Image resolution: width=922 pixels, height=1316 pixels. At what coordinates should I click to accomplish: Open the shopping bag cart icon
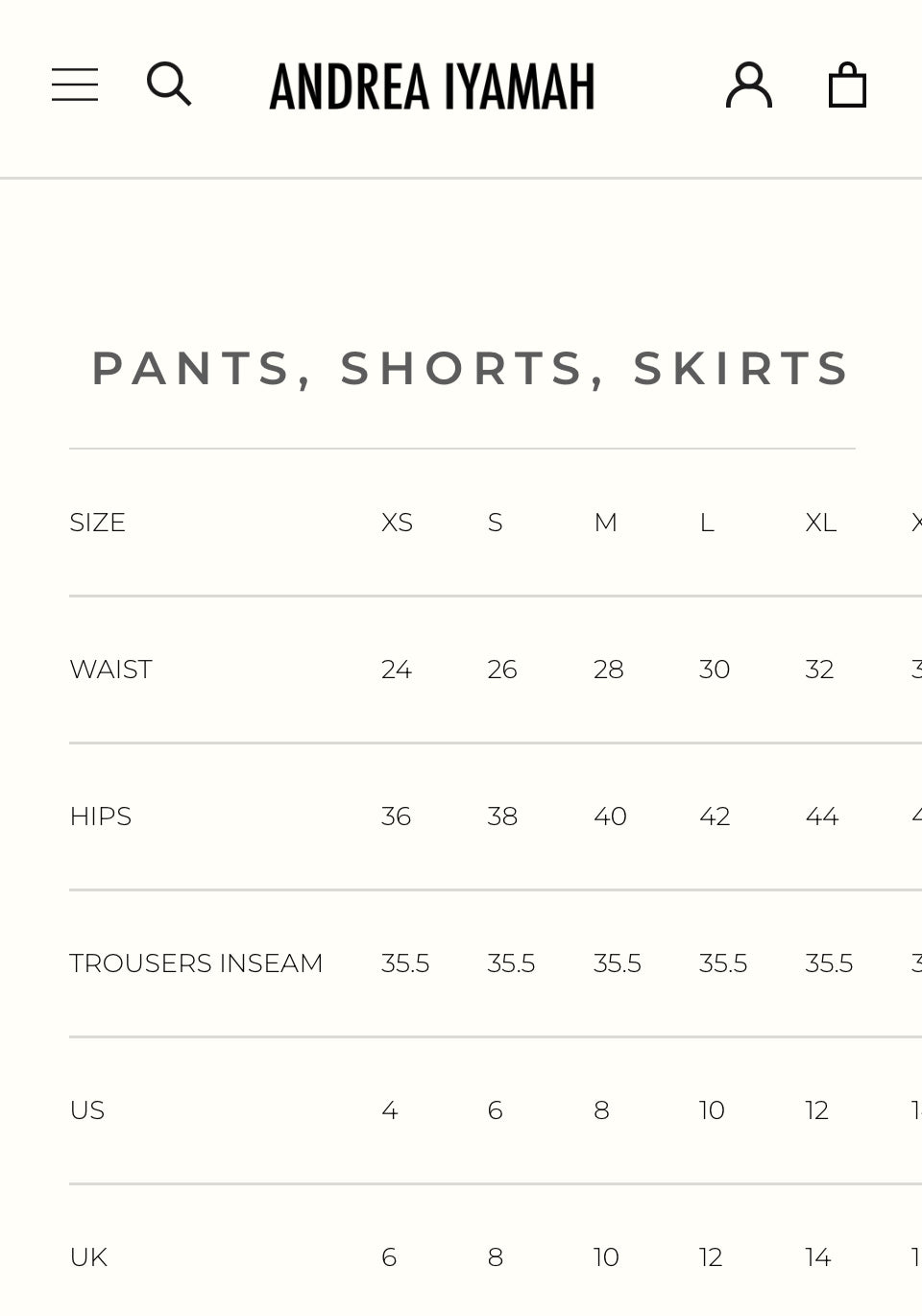tap(848, 85)
